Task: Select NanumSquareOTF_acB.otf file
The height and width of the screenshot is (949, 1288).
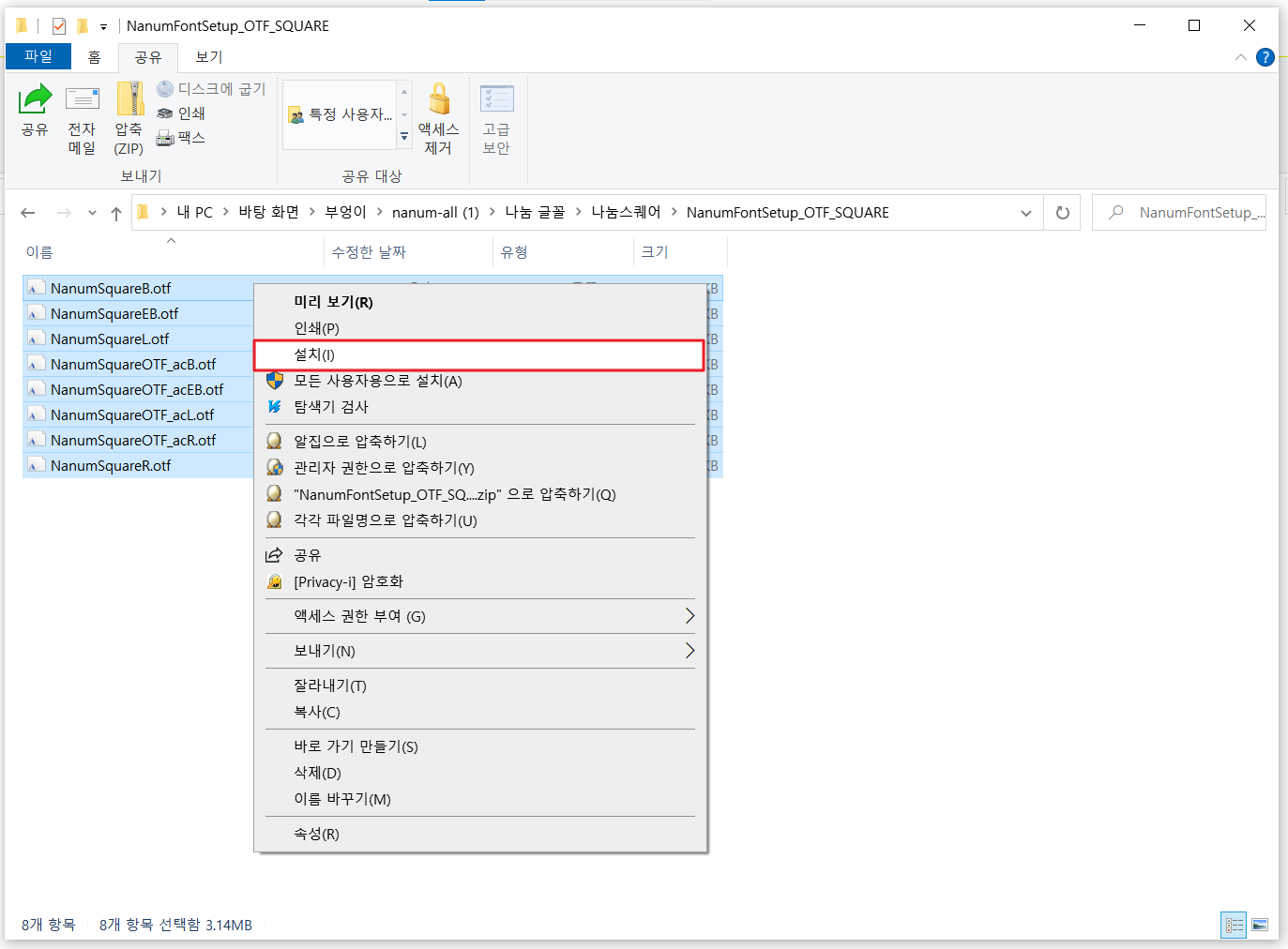Action: point(133,364)
